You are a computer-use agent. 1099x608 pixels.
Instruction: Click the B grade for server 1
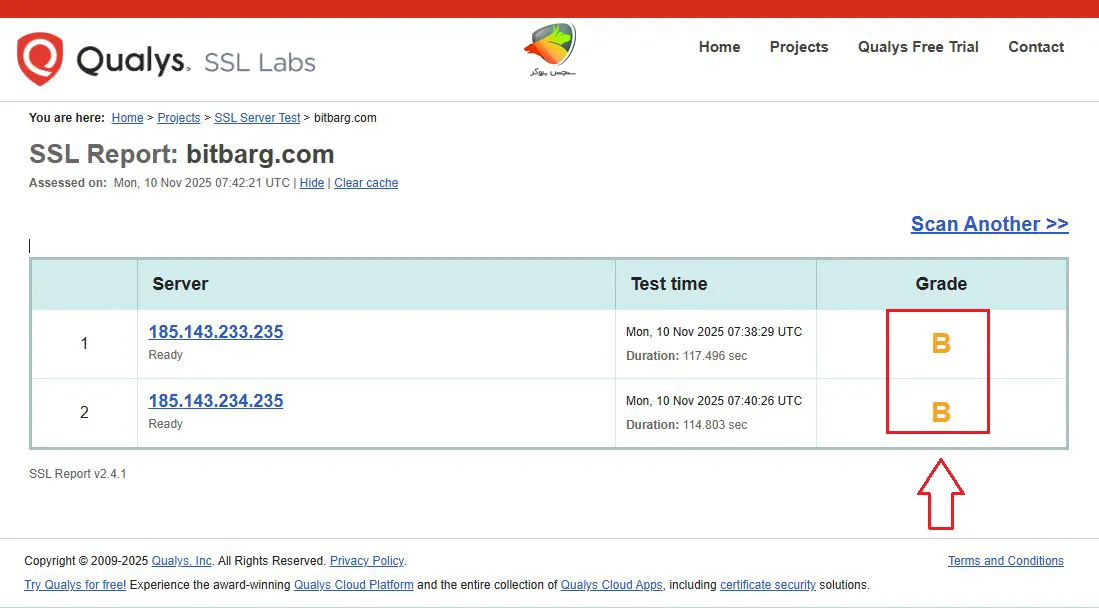[940, 344]
